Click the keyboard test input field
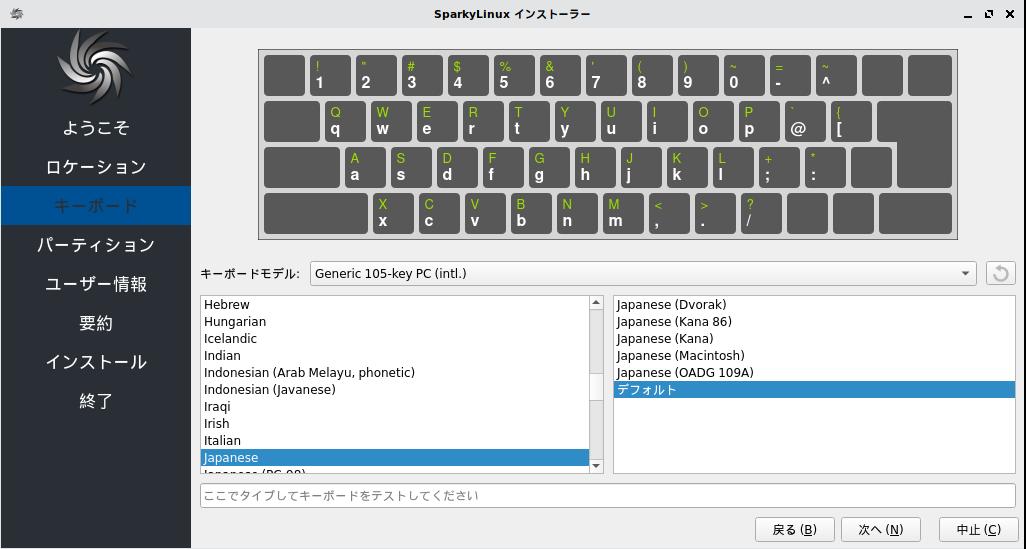 [x=607, y=495]
